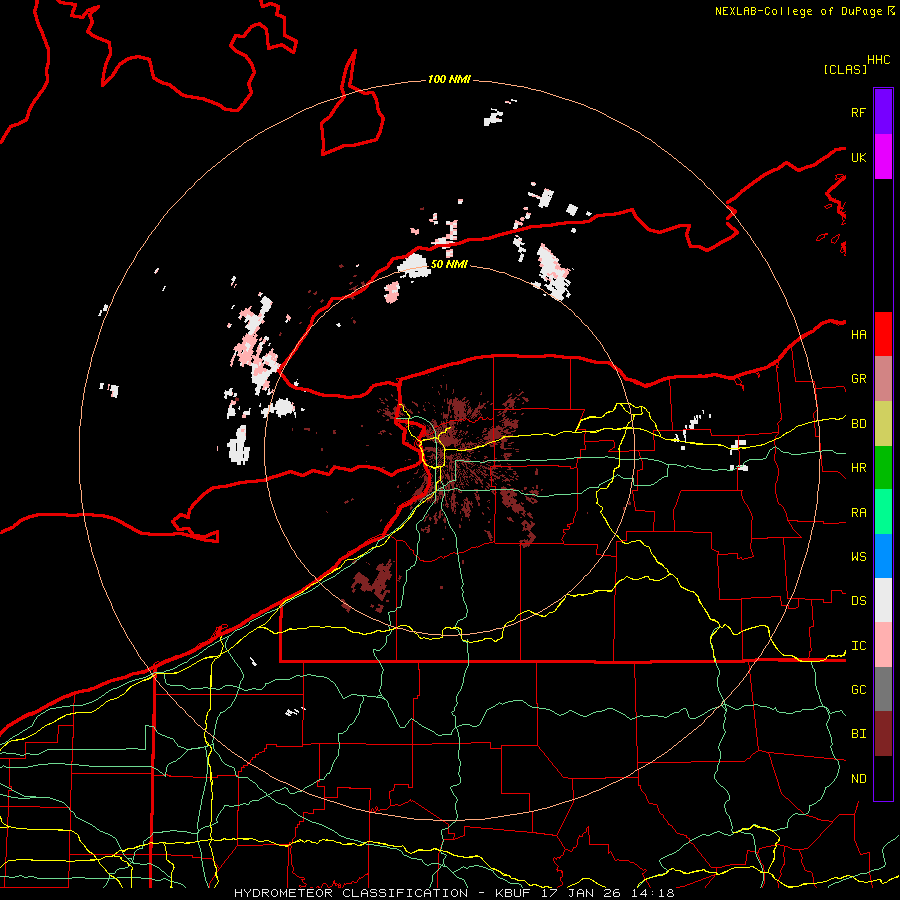Screen dimensions: 900x900
Task: Click the gray GC color swatch
Action: click(x=883, y=689)
